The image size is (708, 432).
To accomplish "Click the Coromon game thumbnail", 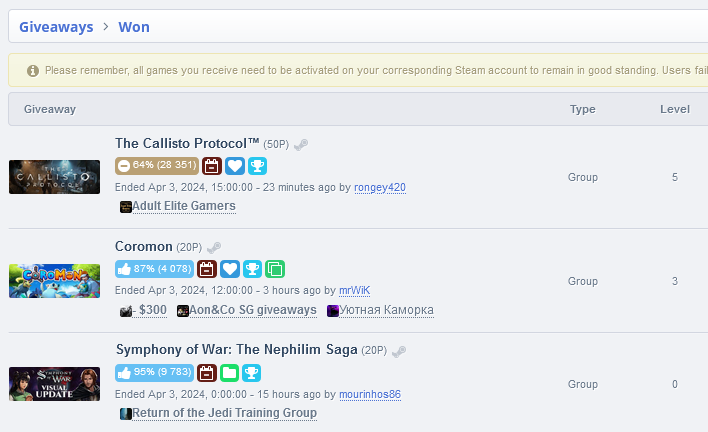I will tap(55, 281).
